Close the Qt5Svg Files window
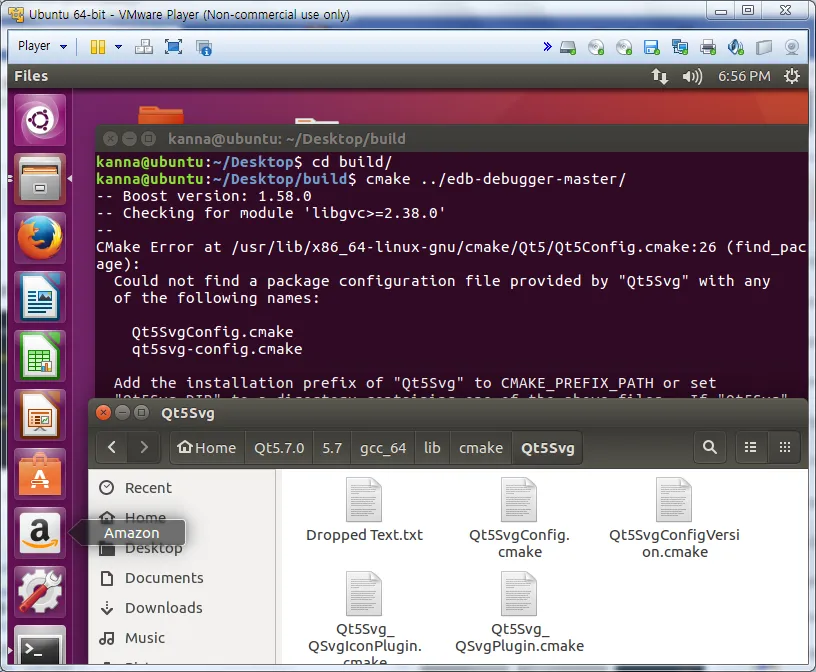816x672 pixels. [104, 413]
